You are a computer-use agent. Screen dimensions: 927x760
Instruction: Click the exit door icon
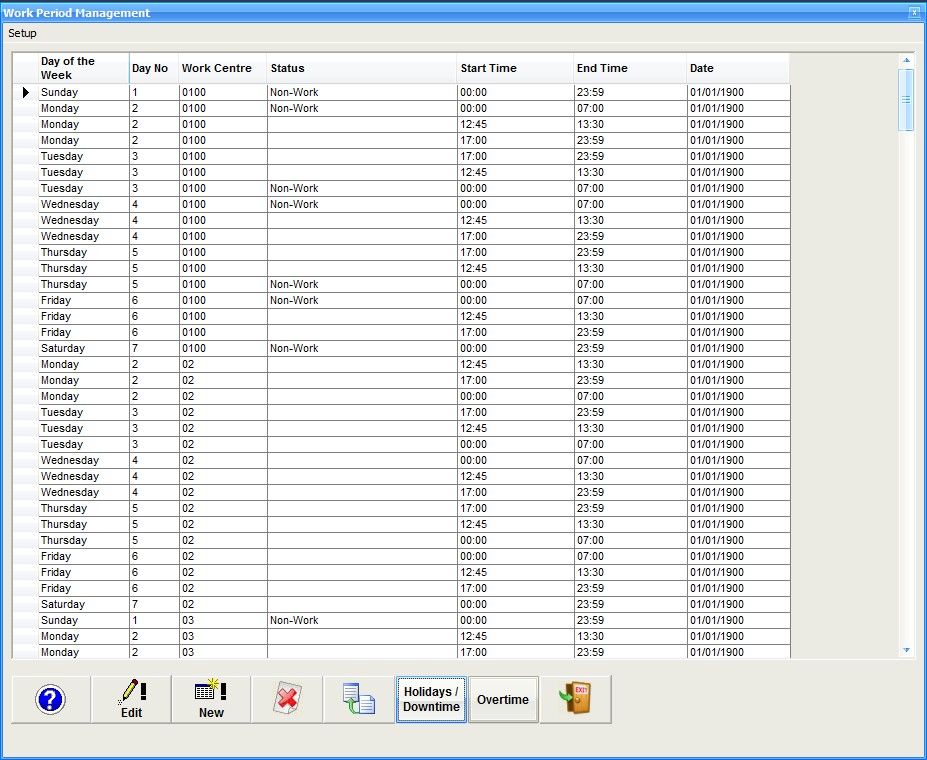(575, 699)
